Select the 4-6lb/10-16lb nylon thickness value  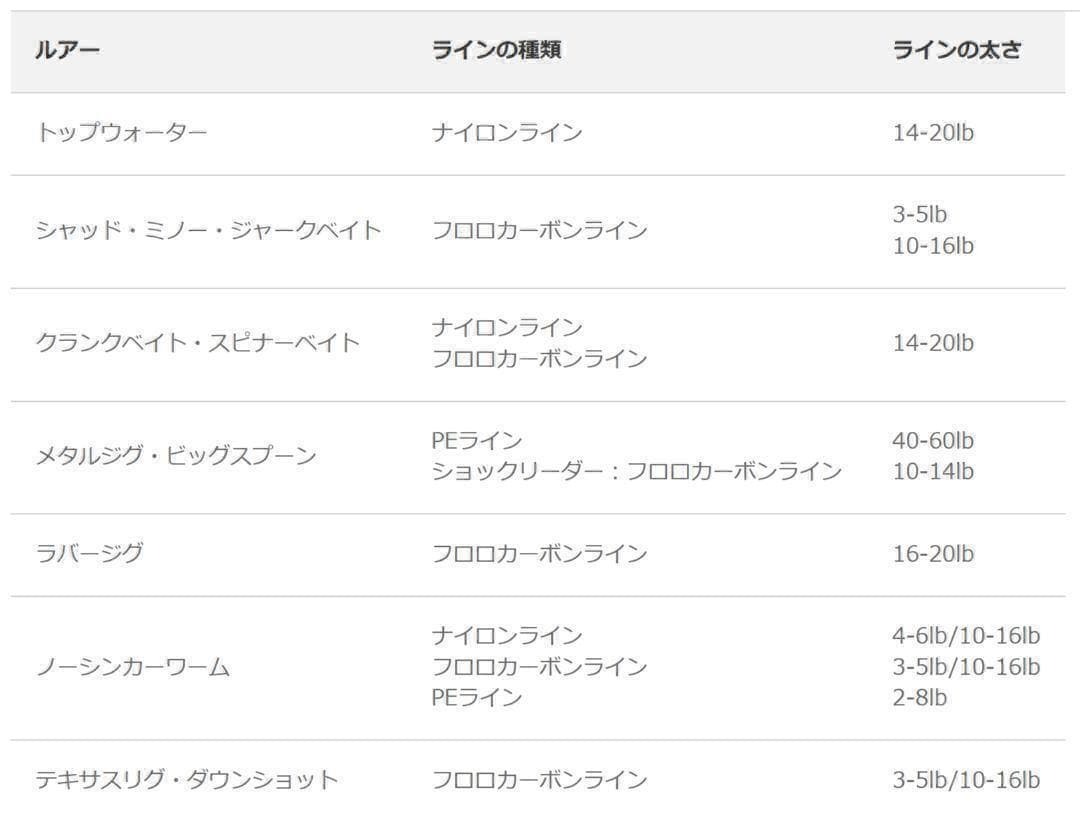click(966, 636)
